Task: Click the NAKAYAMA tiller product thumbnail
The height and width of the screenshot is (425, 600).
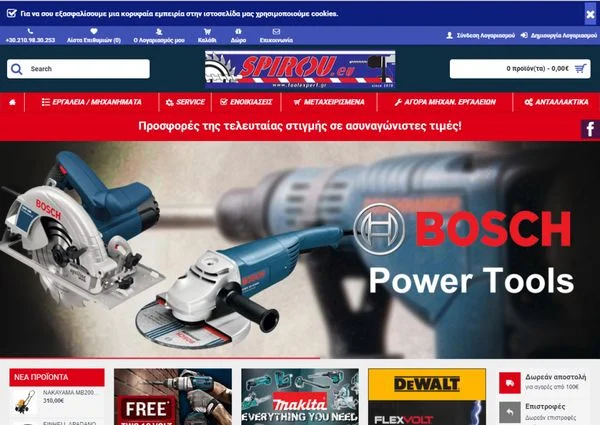Action: [25, 402]
